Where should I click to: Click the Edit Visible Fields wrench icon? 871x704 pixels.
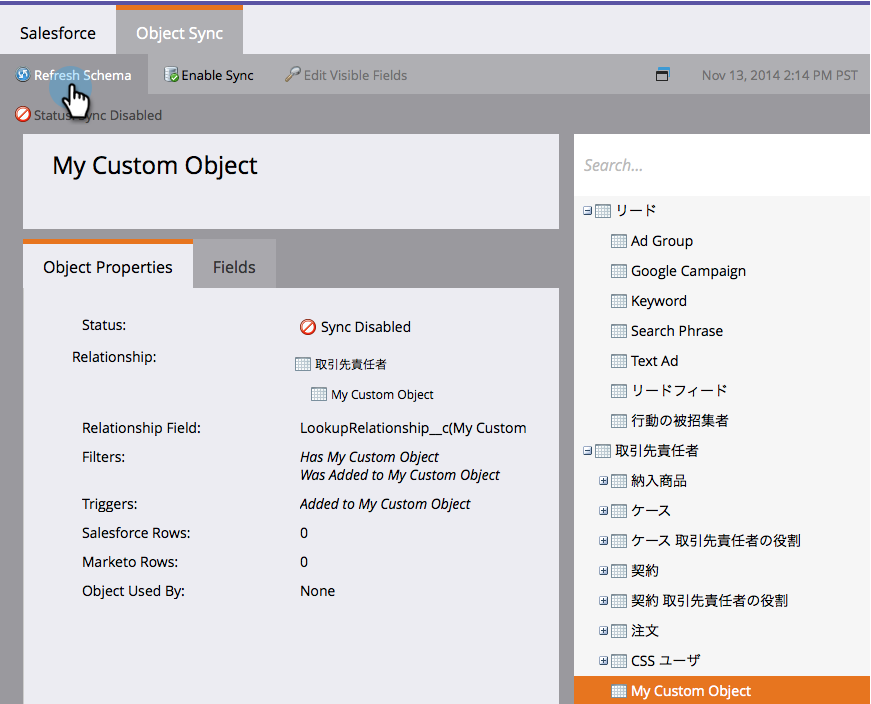coord(292,74)
